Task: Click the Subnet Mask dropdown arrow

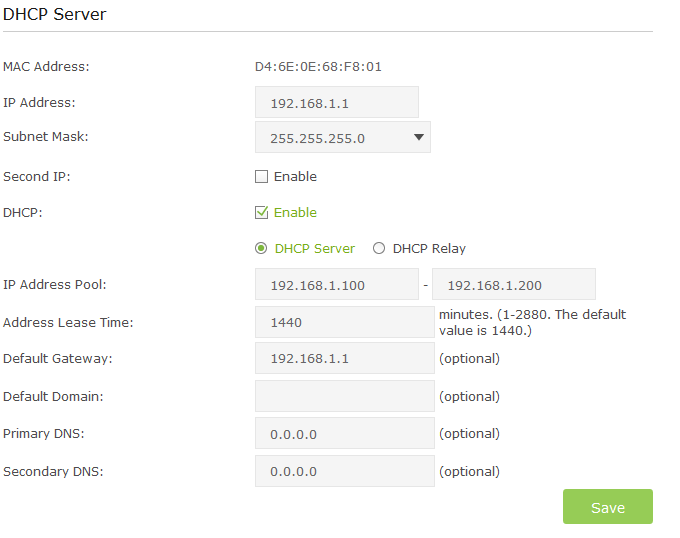Action: tap(419, 138)
